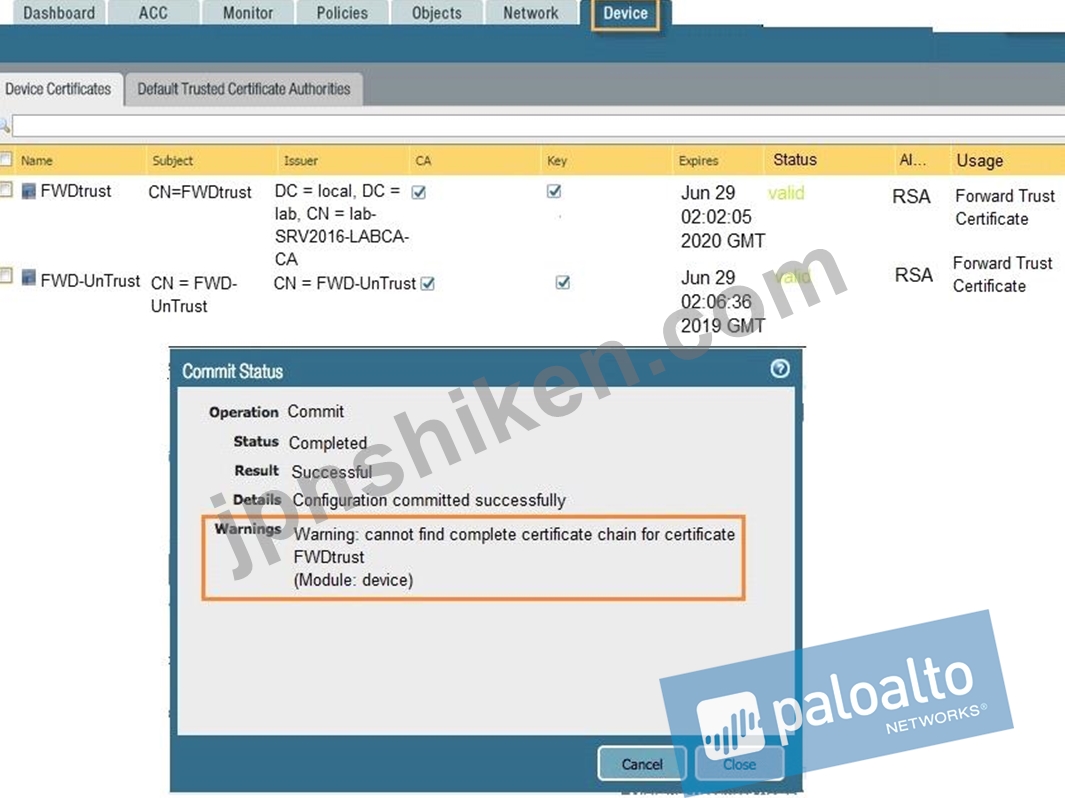Screen dimensions: 1065x798
Task: Click Close in Commit Status dialog
Action: [739, 764]
